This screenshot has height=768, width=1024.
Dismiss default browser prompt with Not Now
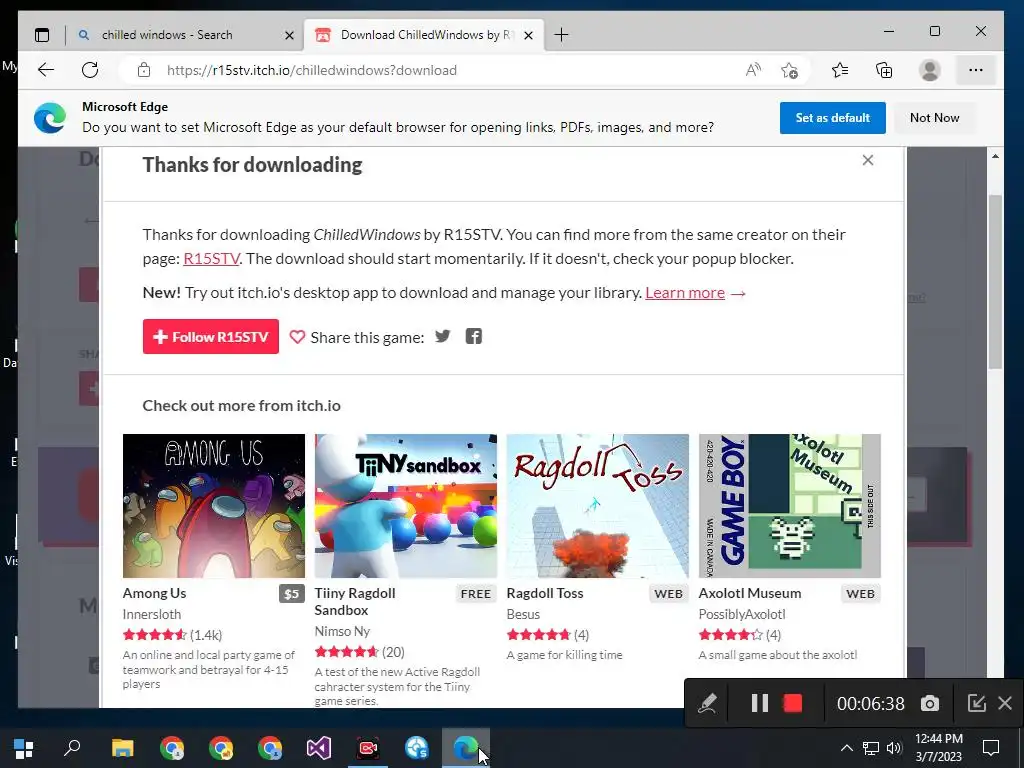coord(934,118)
